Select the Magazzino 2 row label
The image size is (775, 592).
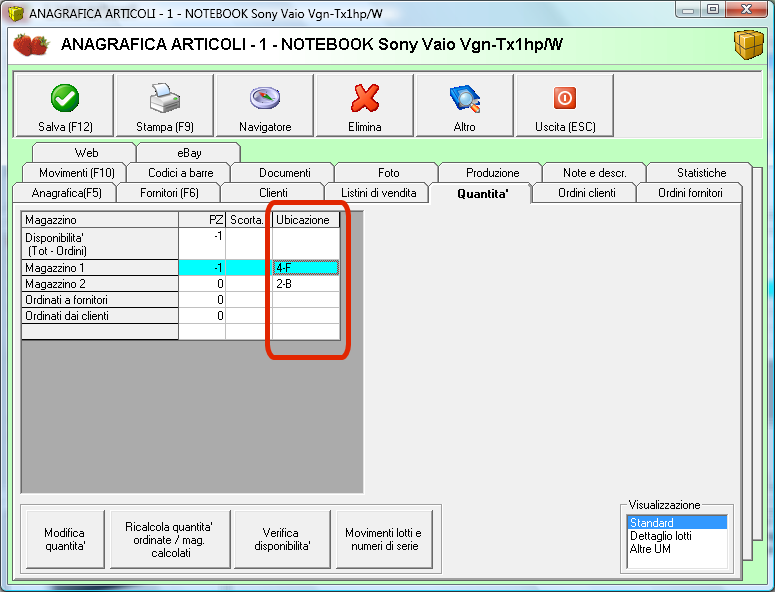pos(99,284)
